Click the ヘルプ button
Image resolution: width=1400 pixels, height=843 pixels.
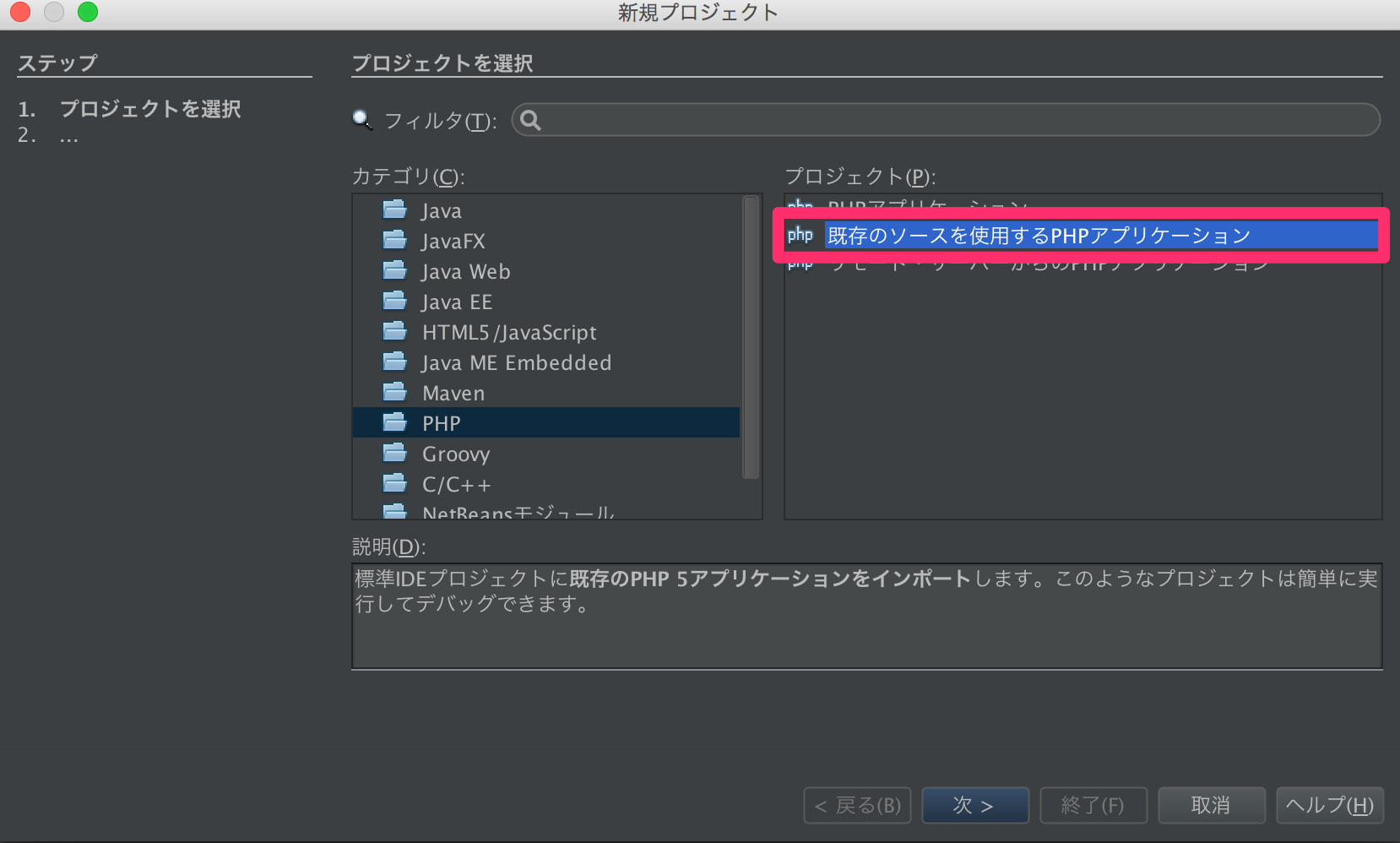tap(1329, 805)
